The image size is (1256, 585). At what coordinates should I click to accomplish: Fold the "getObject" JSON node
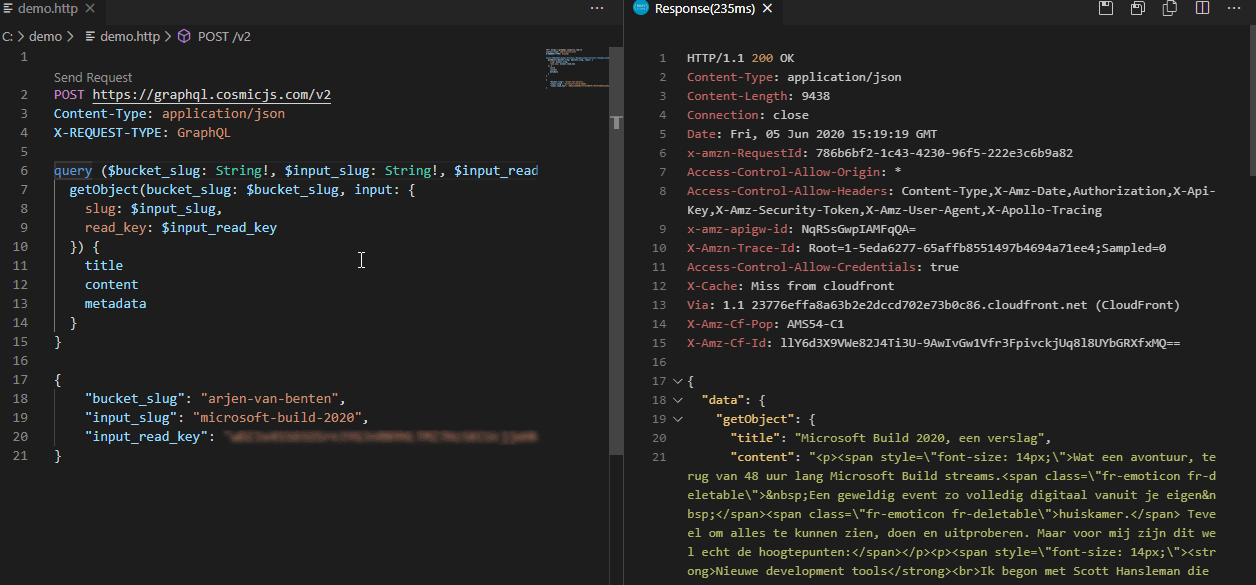tap(678, 419)
